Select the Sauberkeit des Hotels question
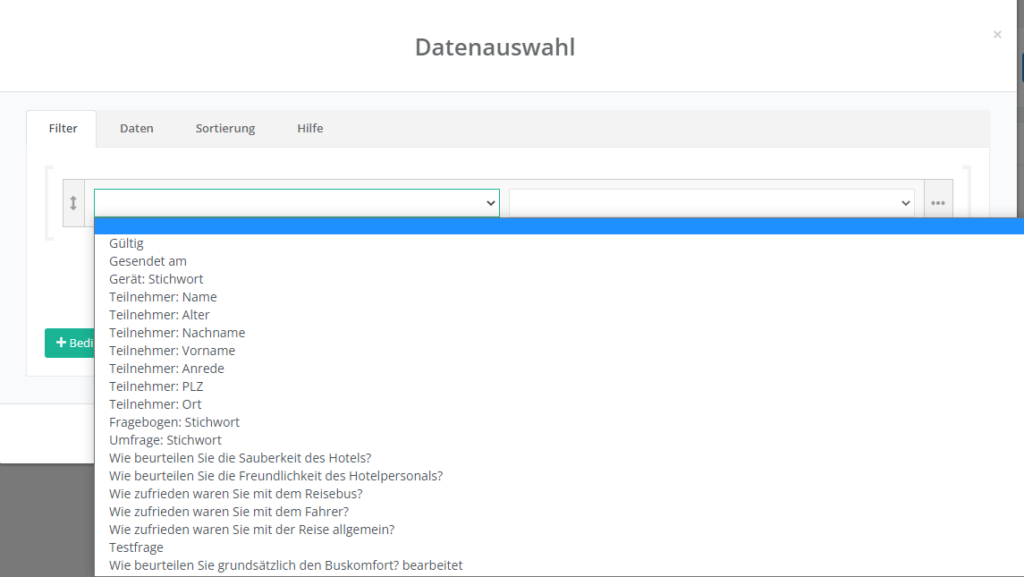 click(x=240, y=458)
